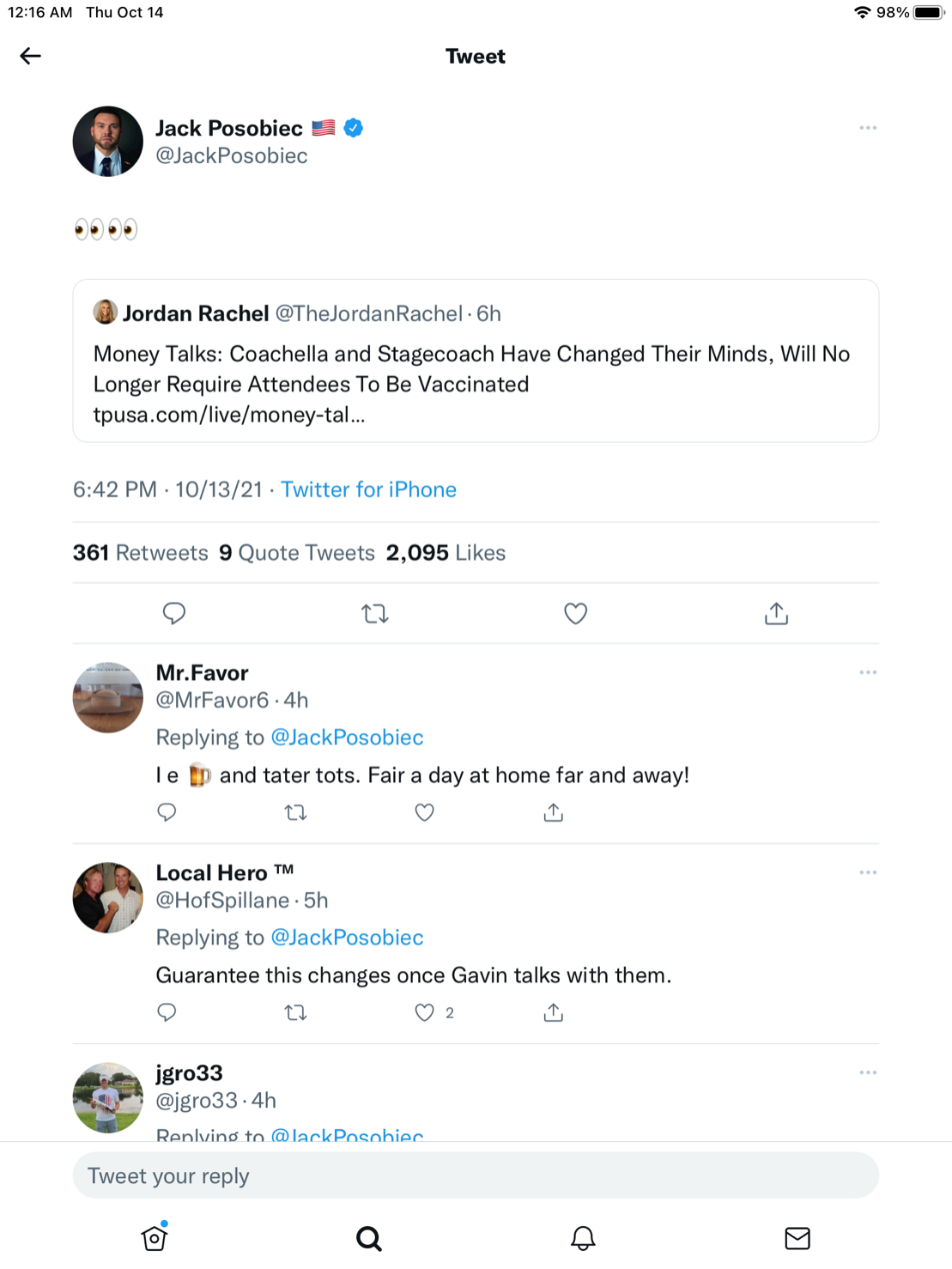Like Local Hero's reply
This screenshot has width=952, height=1269.
(424, 1012)
